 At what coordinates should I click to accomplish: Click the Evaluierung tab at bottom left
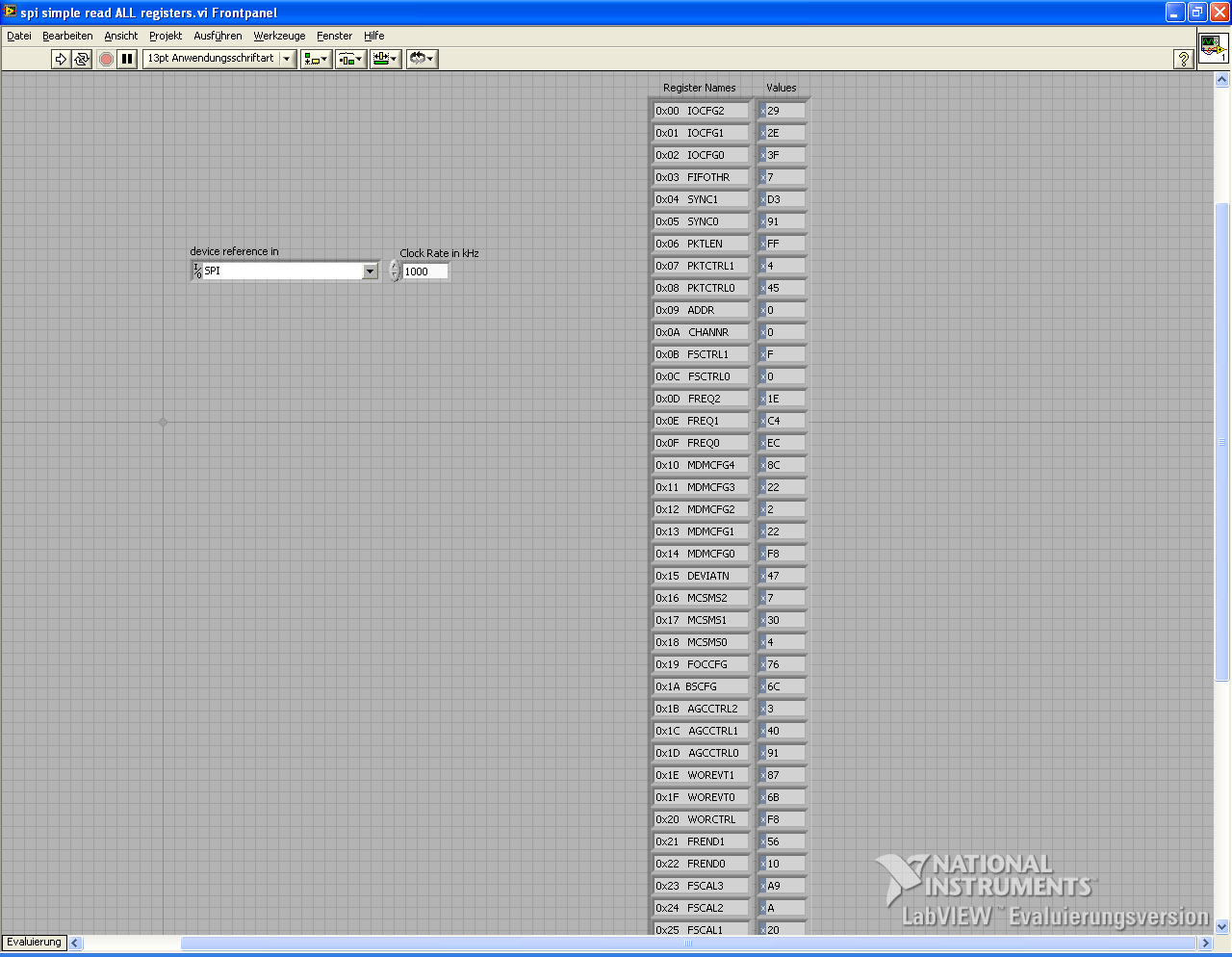[x=34, y=943]
